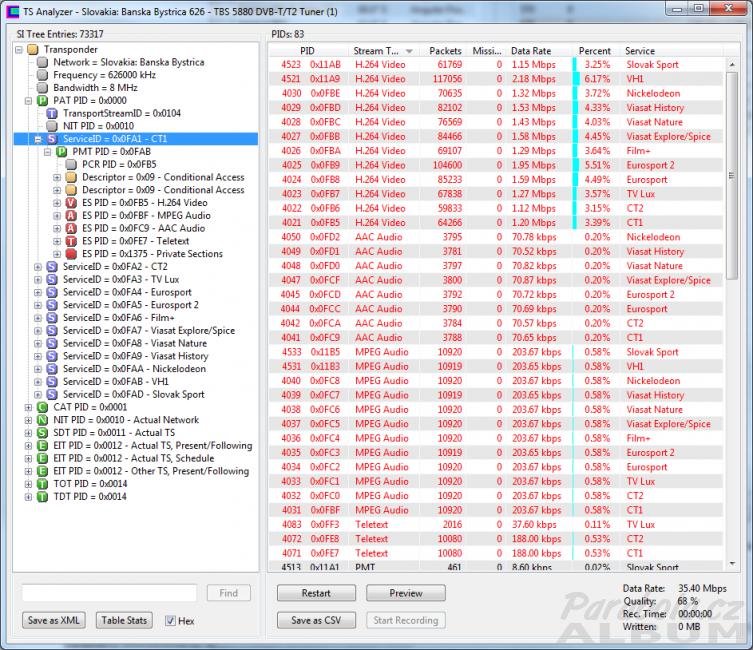The height and width of the screenshot is (650, 753).
Task: Click the Eurosport 2 percent bar
Action: pyautogui.click(x=576, y=165)
